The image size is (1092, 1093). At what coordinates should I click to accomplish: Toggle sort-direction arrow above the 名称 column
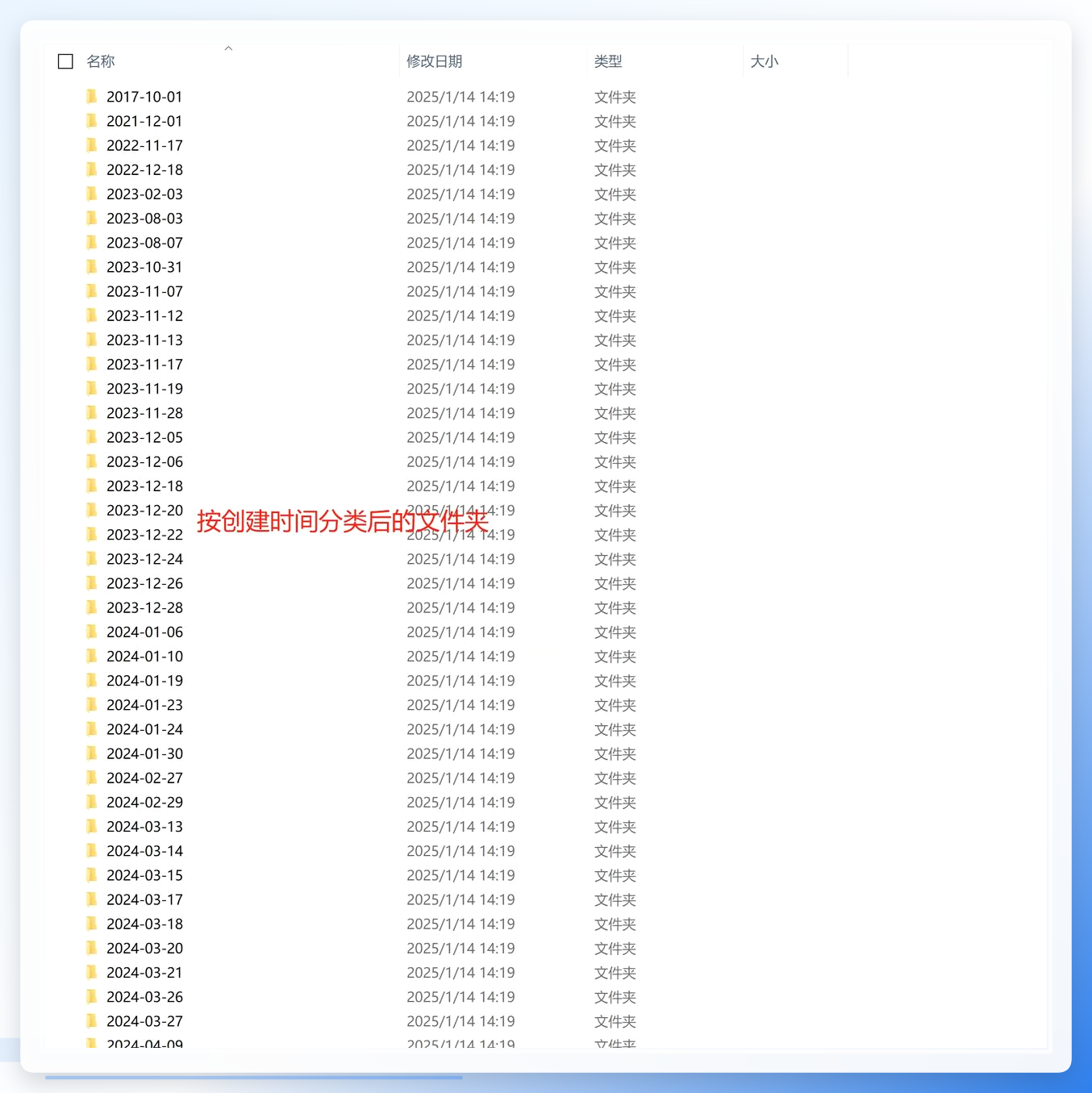pos(228,48)
